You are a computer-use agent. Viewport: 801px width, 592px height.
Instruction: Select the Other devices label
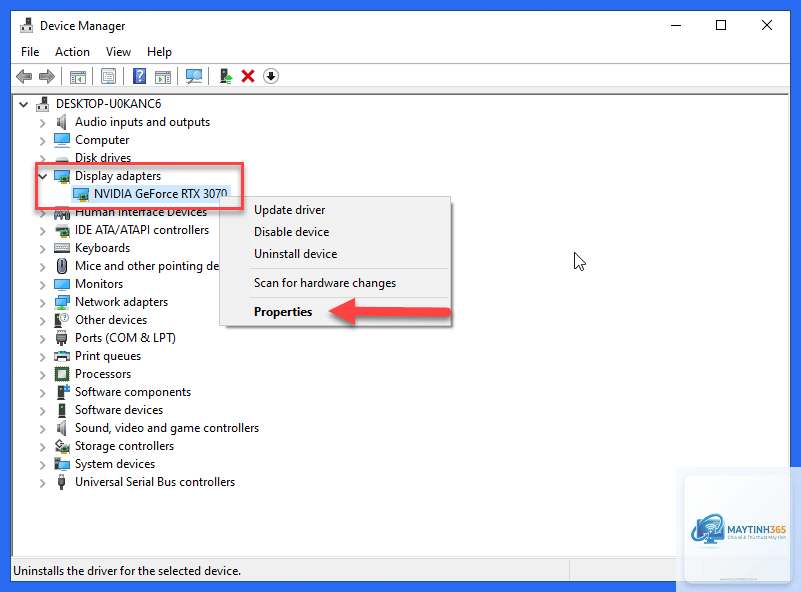111,320
